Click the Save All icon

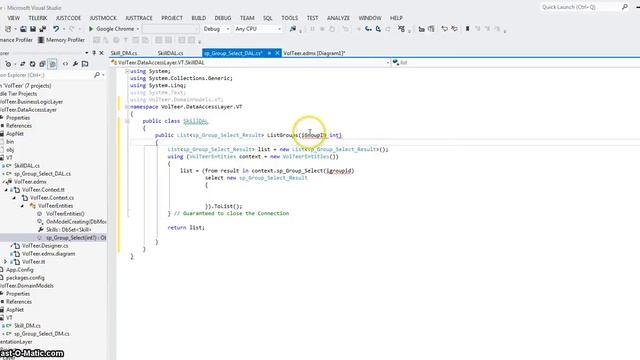tap(42, 29)
